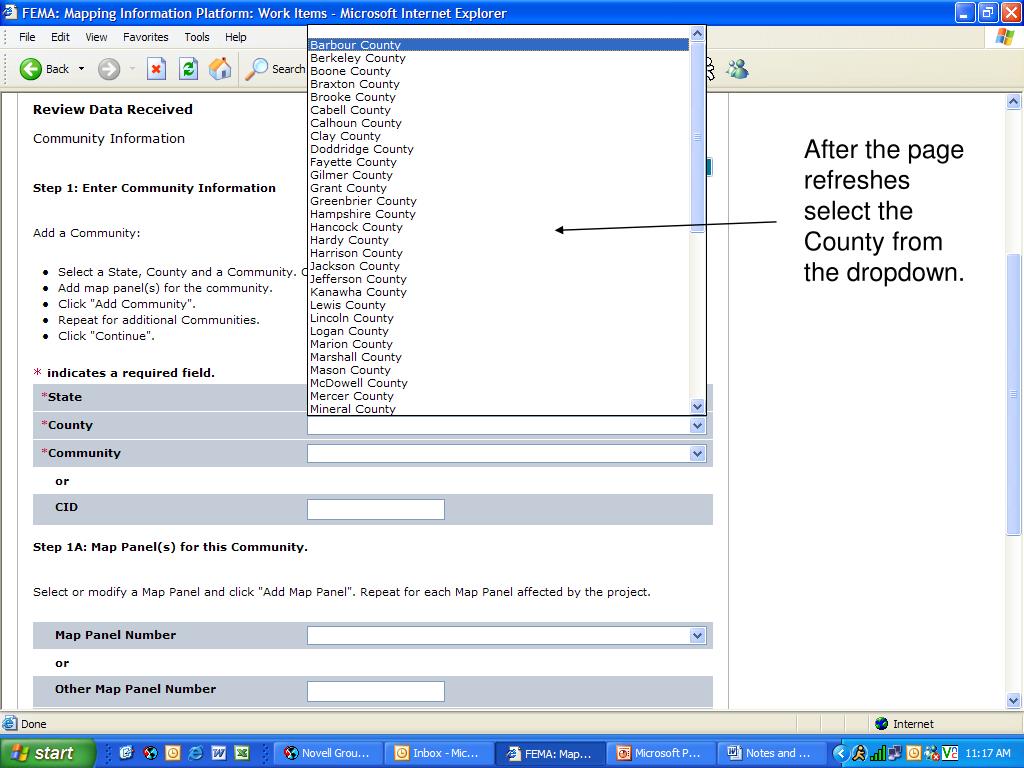Stop loading with the Stop icon
The width and height of the screenshot is (1024, 768).
coord(156,69)
